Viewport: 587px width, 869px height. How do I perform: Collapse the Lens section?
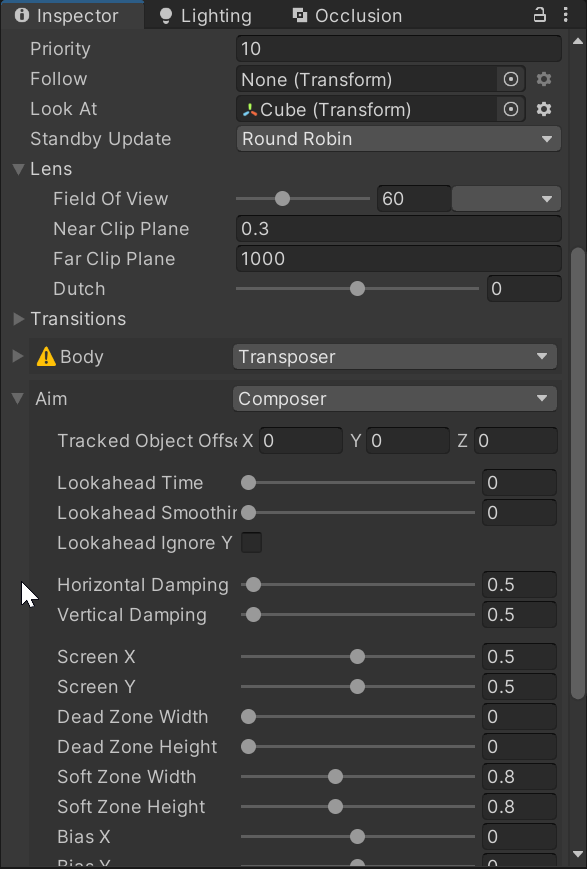18,169
